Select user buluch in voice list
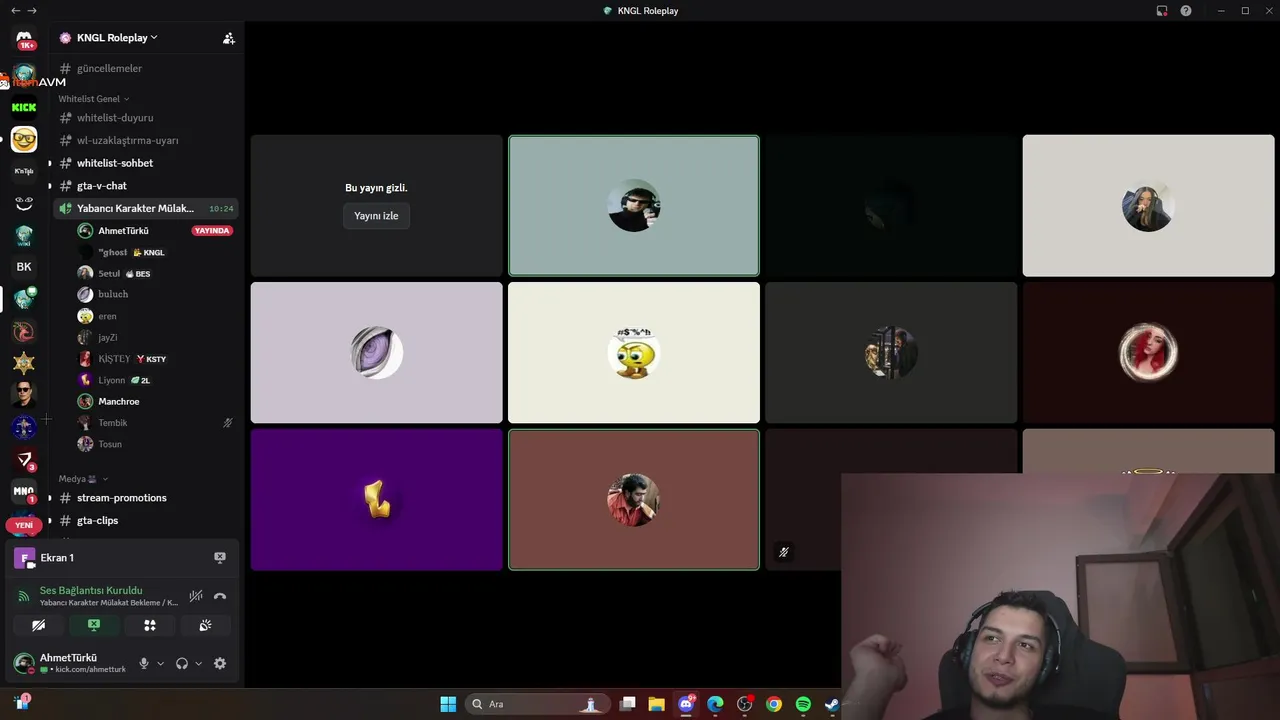1280x720 pixels. pos(155,294)
